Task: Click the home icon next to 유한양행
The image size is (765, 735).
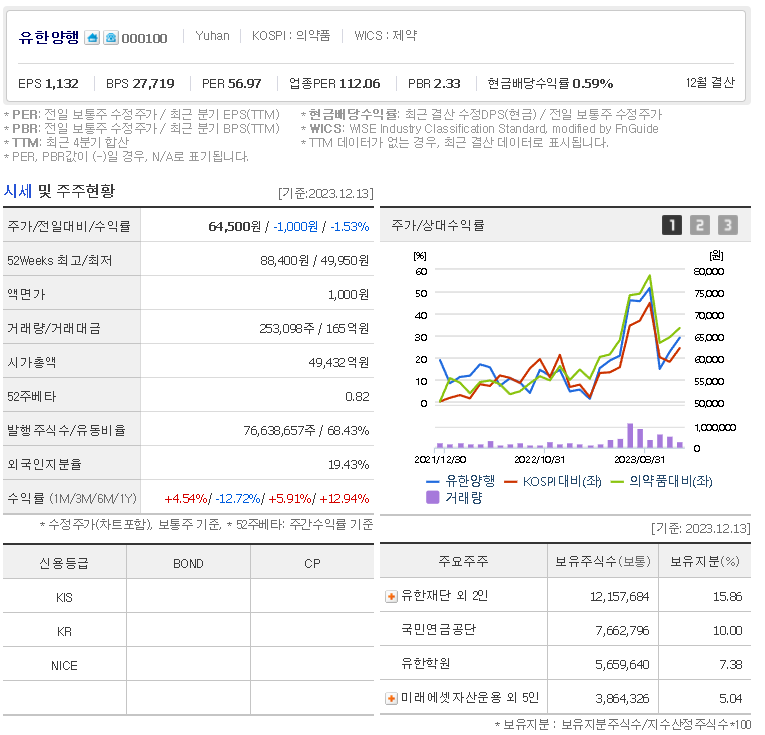Action: (92, 38)
